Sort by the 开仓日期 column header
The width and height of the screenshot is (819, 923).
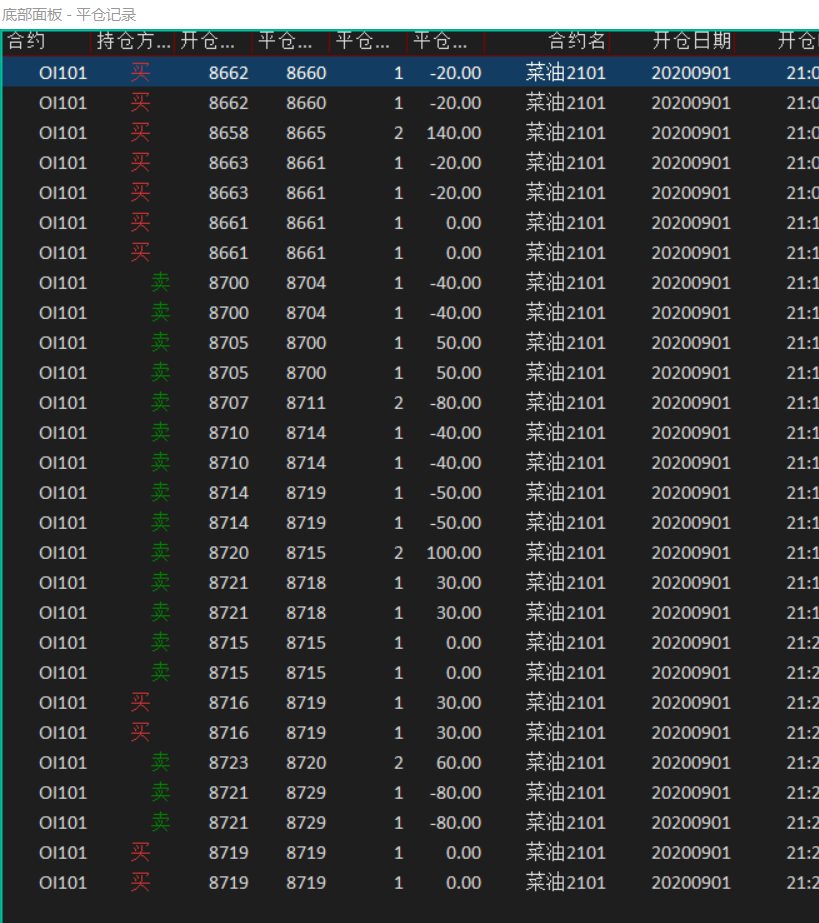click(691, 41)
